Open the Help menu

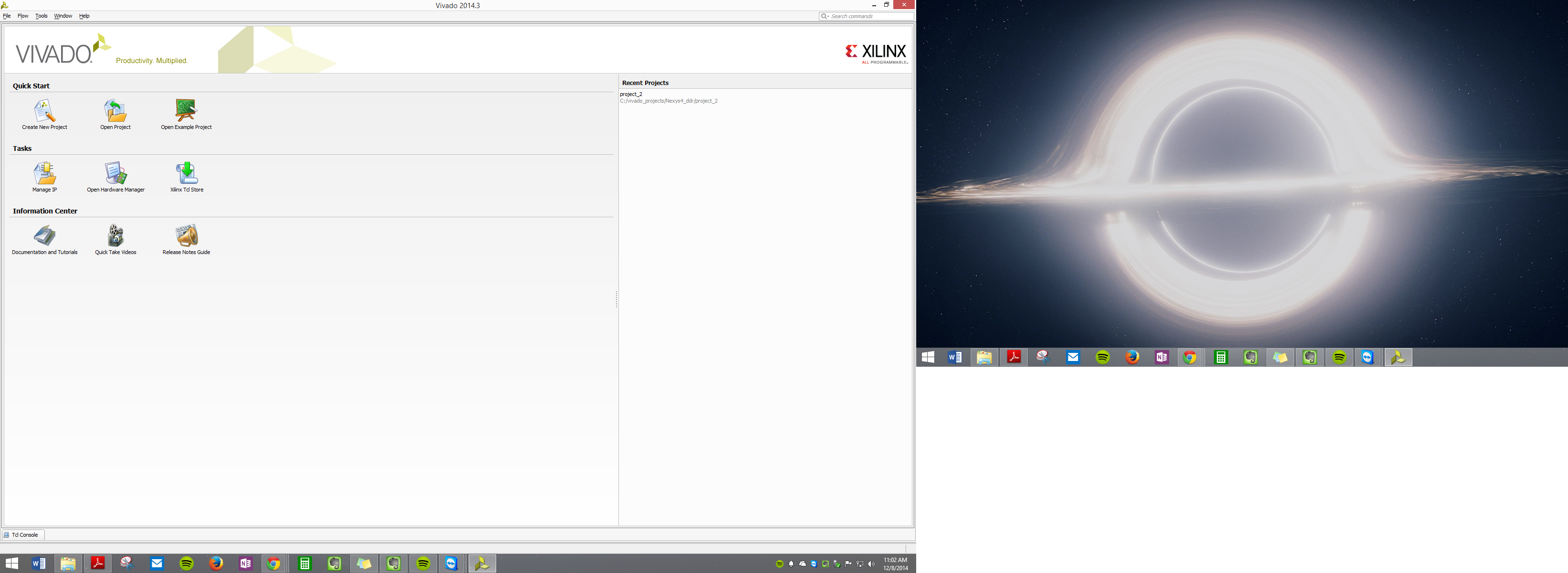(84, 16)
